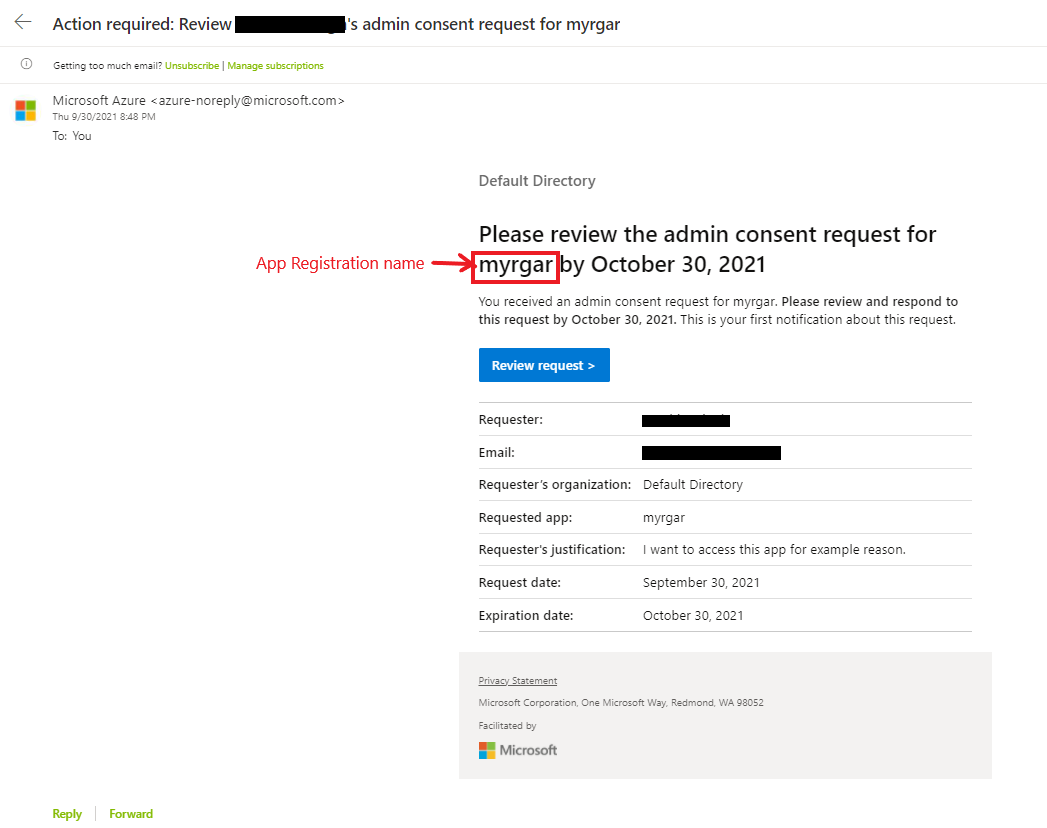Click Reply at the bottom

coord(67,813)
